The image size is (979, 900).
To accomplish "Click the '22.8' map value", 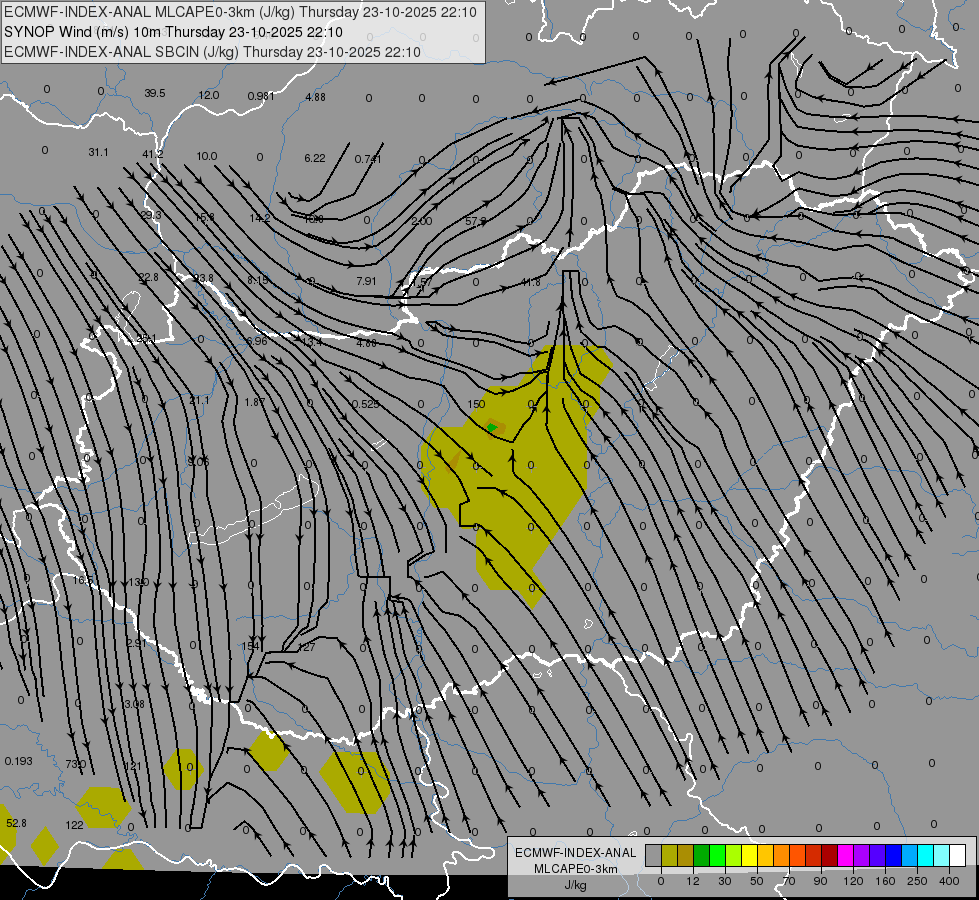I will (x=149, y=277).
